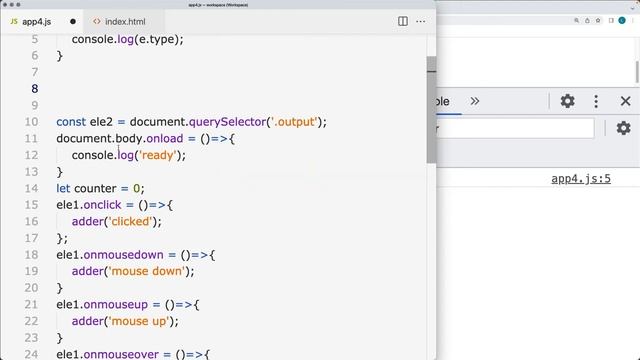Toggle the browser side panel icon
This screenshot has height=360, width=640.
[x=611, y=20]
